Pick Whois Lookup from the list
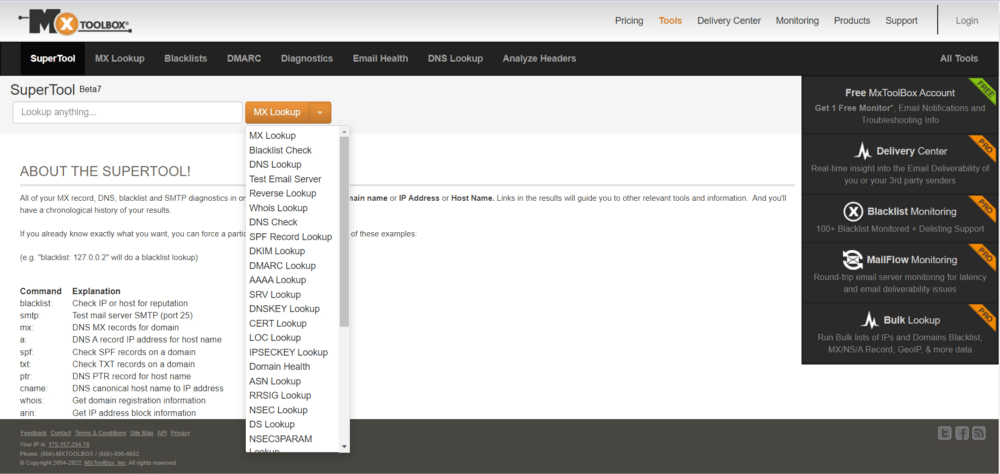The width and height of the screenshot is (1000, 474). point(278,208)
